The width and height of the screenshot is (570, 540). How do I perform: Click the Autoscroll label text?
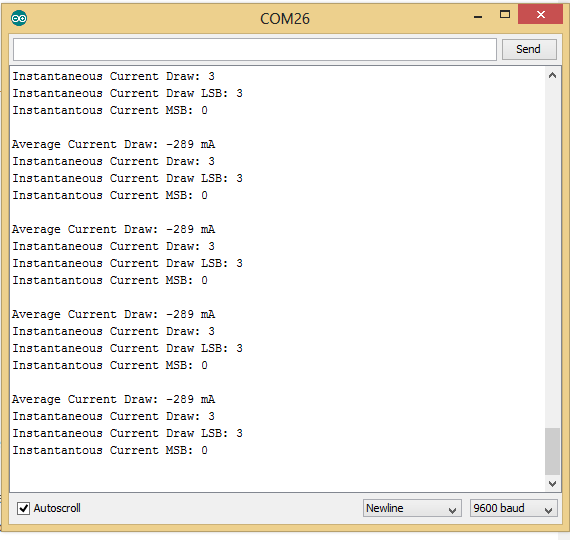(x=57, y=508)
